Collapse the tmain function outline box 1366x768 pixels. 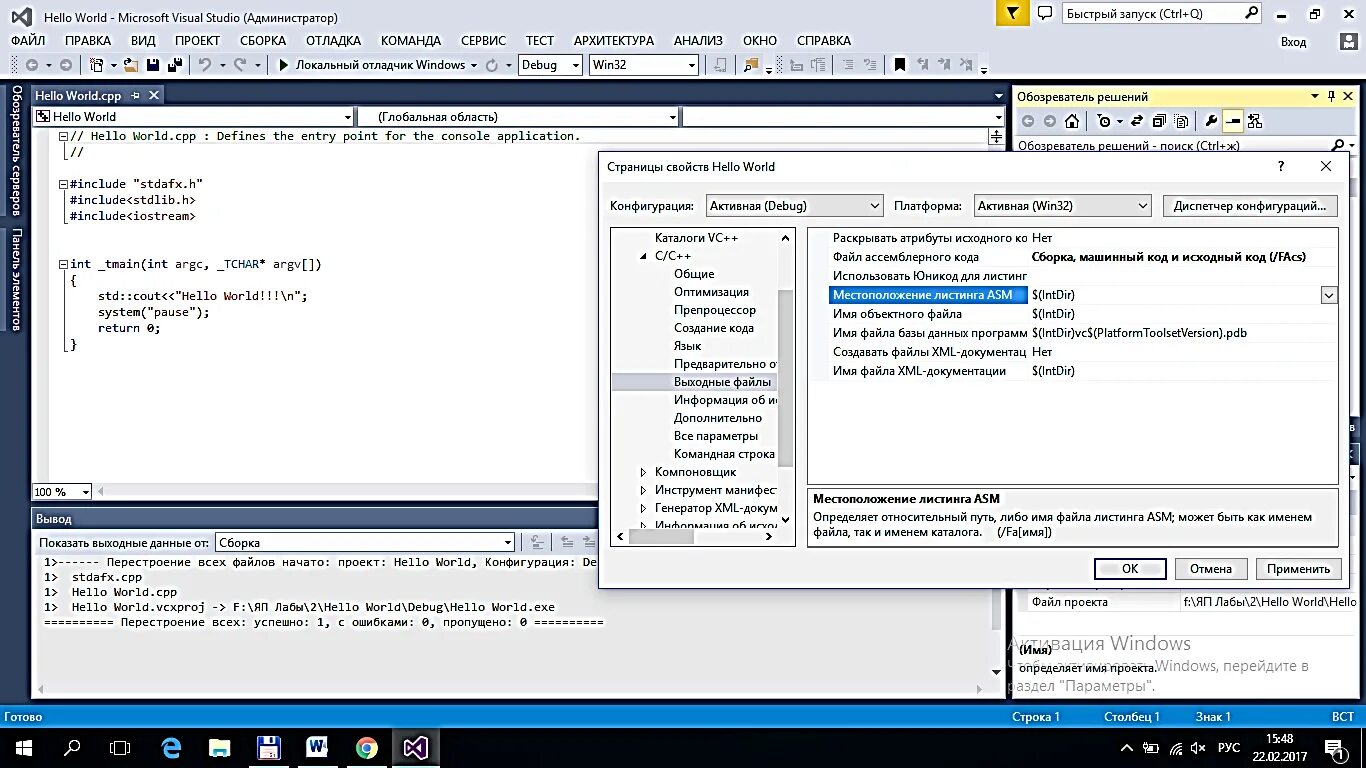pos(63,264)
